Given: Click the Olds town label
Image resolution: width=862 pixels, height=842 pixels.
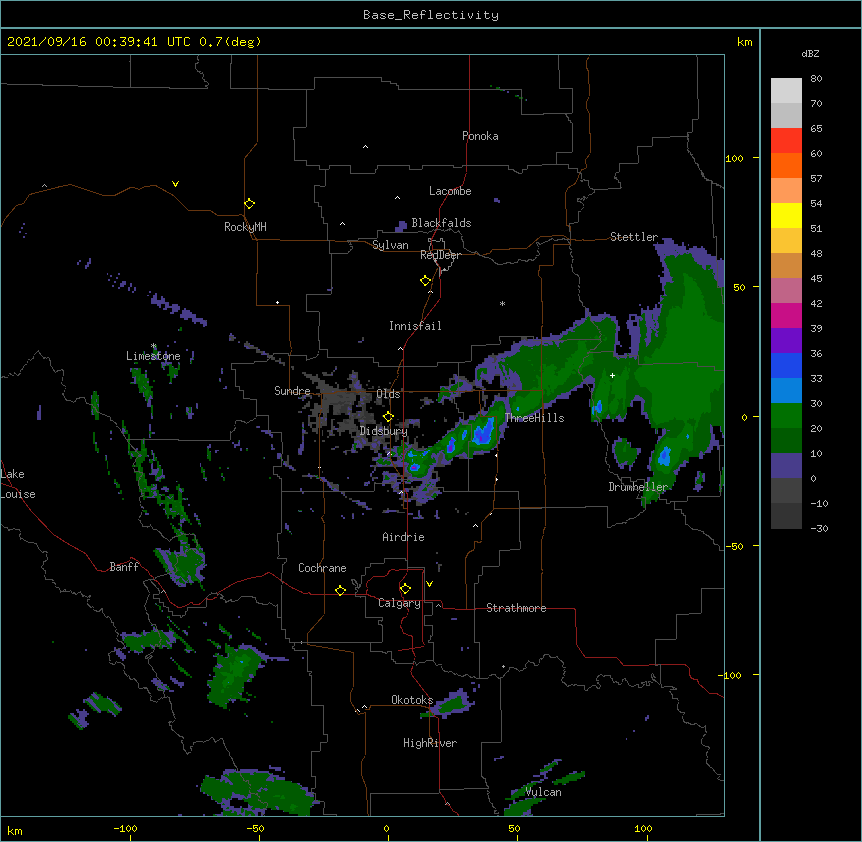Looking at the screenshot, I should (x=388, y=394).
